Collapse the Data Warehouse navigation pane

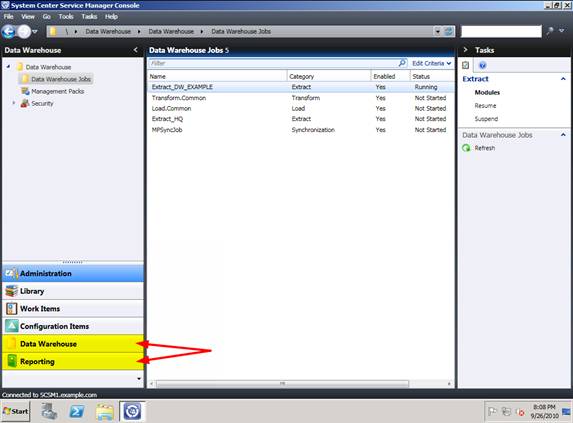click(x=136, y=50)
